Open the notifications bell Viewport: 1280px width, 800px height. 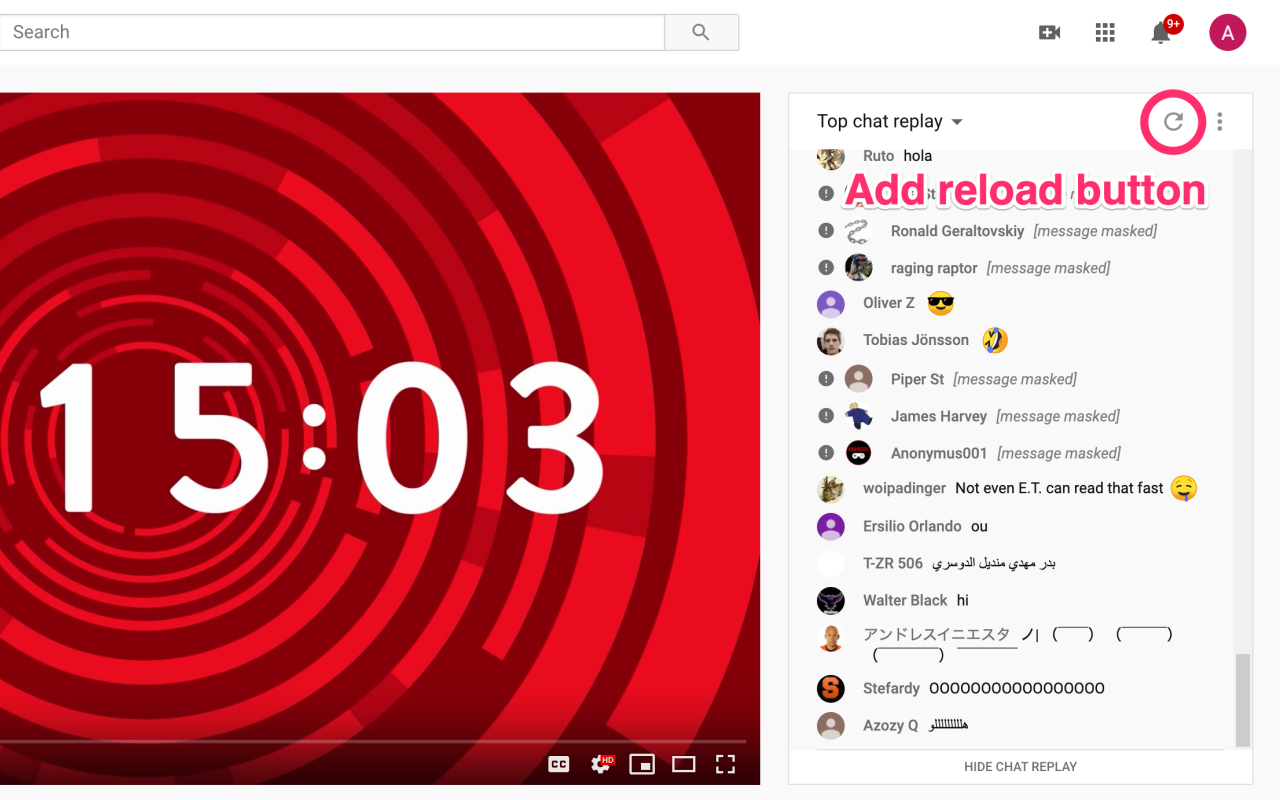(1161, 33)
